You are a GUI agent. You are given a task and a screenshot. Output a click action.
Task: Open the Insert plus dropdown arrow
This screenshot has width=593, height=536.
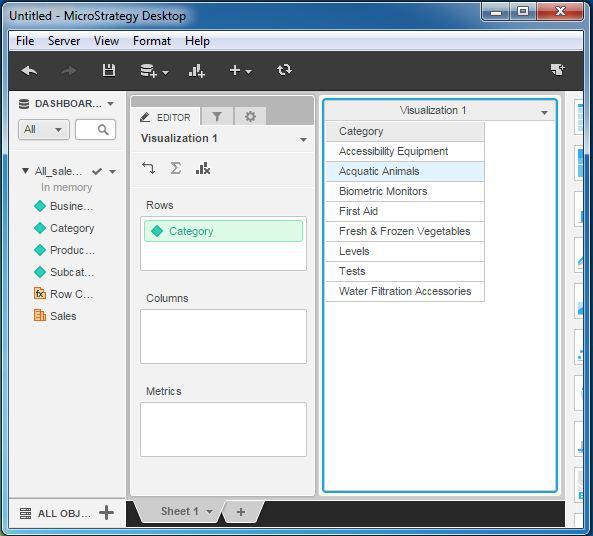[x=248, y=71]
